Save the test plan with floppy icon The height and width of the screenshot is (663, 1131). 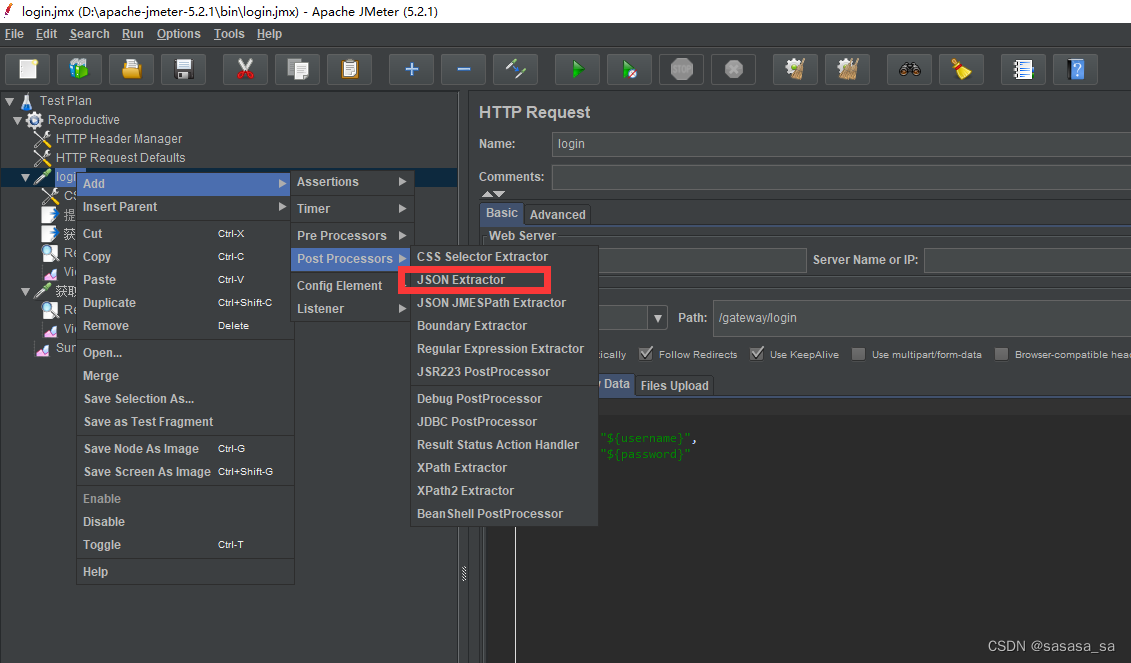pyautogui.click(x=183, y=69)
